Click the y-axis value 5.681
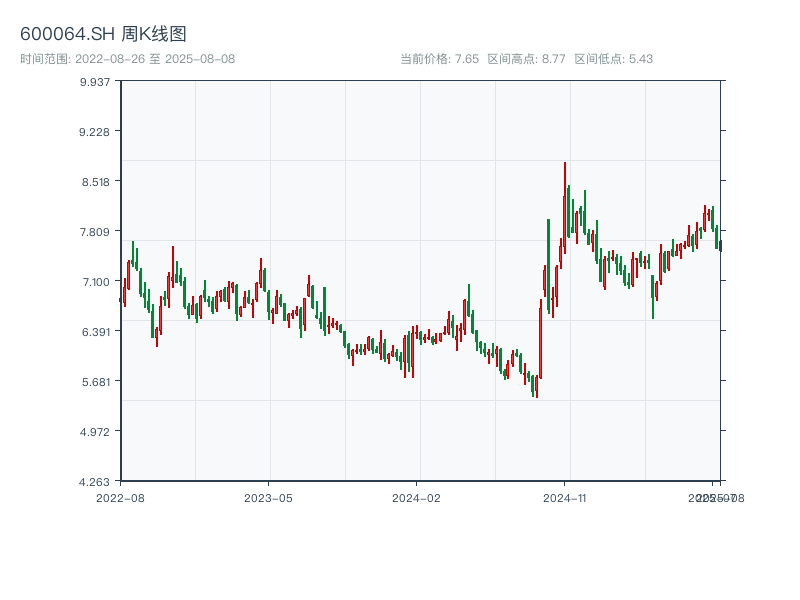The width and height of the screenshot is (800, 600). [x=96, y=382]
